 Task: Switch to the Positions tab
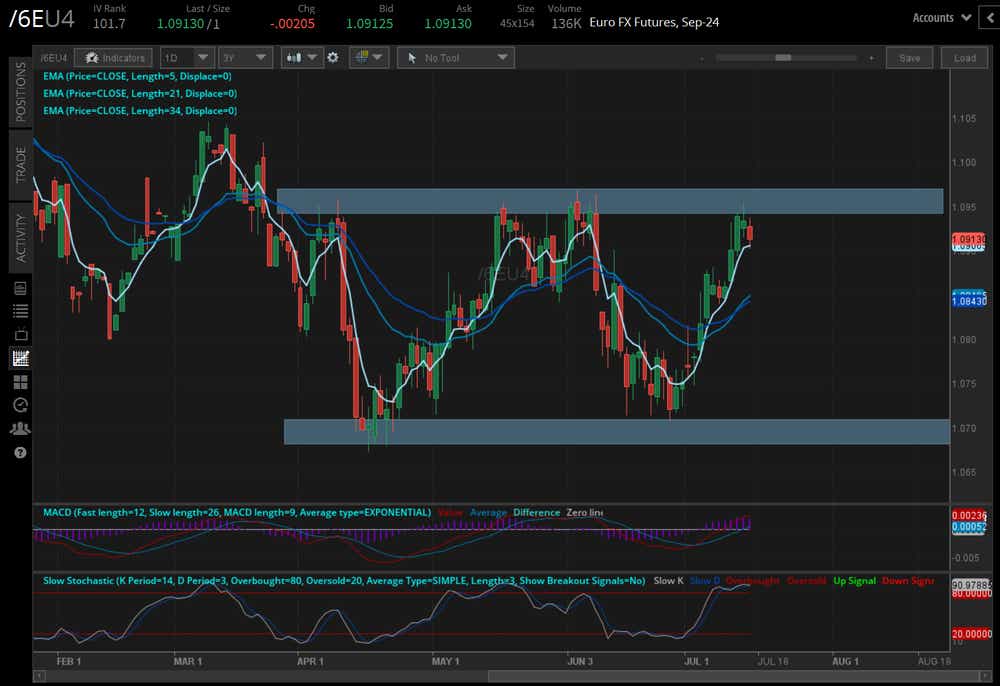point(20,91)
